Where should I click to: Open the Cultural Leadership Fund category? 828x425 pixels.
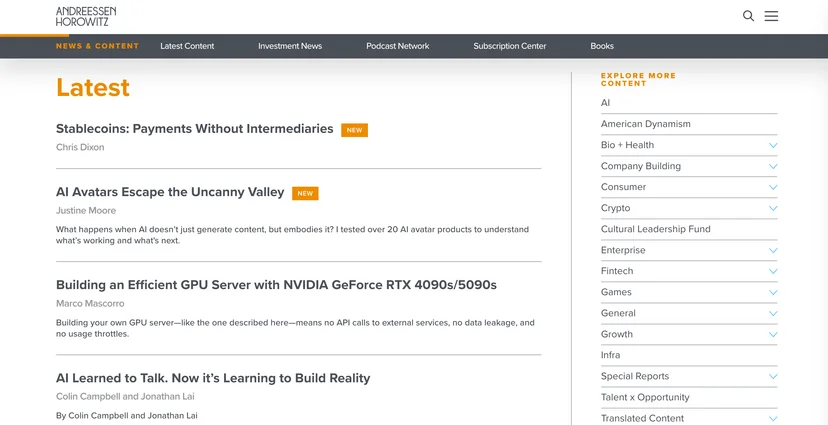(x=655, y=229)
